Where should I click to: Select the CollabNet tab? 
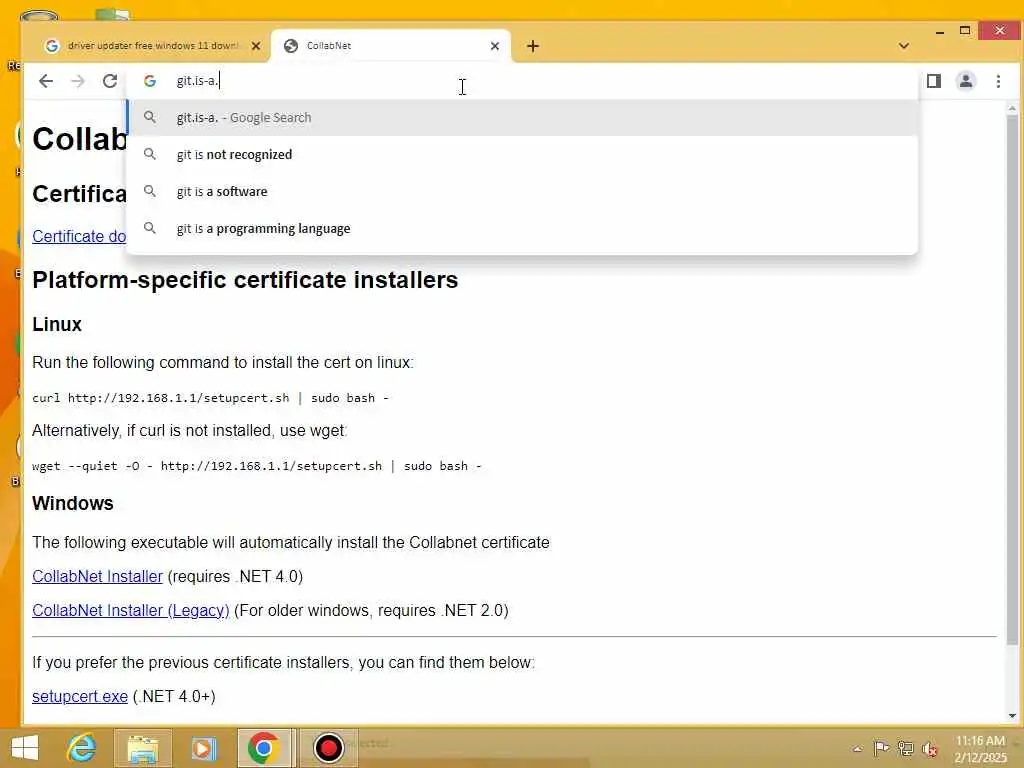(391, 46)
